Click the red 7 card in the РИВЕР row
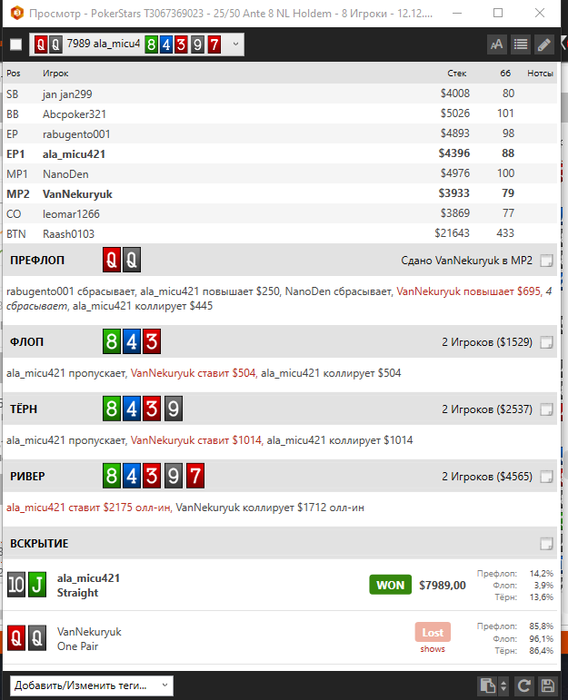 [195, 476]
